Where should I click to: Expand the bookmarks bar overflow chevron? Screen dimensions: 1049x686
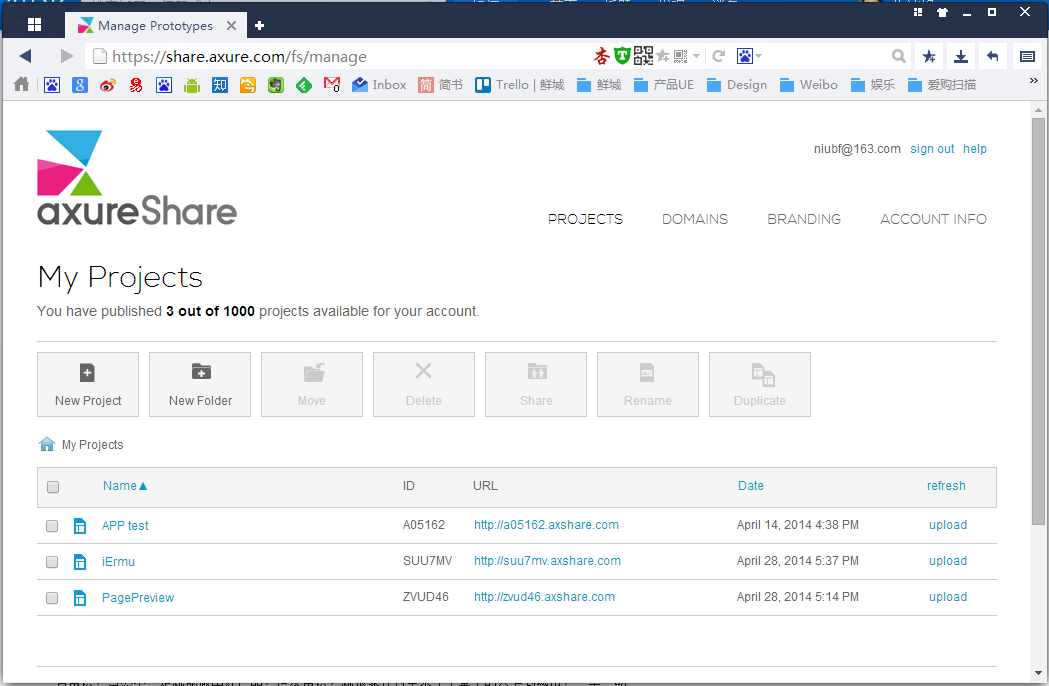(1033, 82)
